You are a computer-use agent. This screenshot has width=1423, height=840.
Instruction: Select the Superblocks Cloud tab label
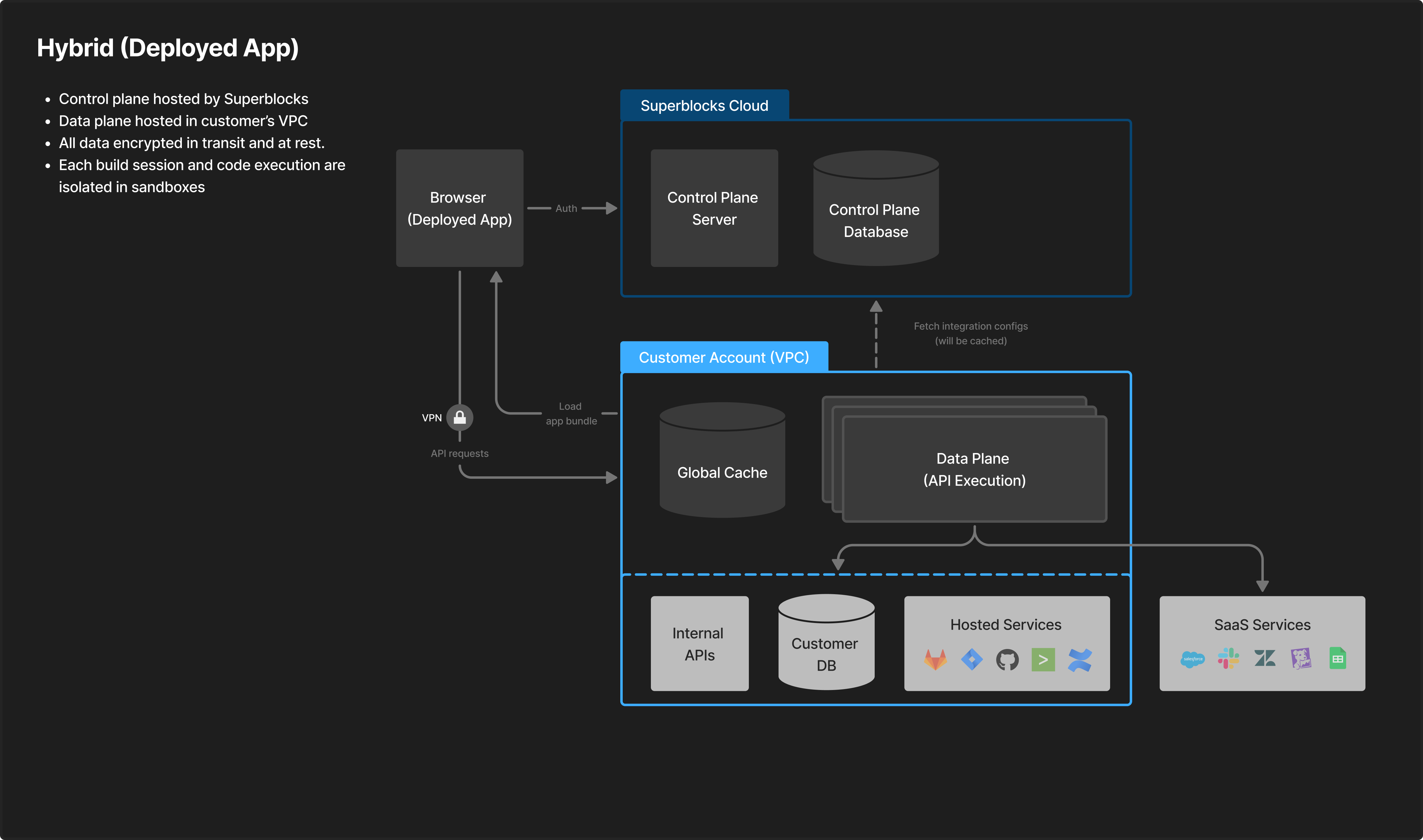(x=704, y=106)
